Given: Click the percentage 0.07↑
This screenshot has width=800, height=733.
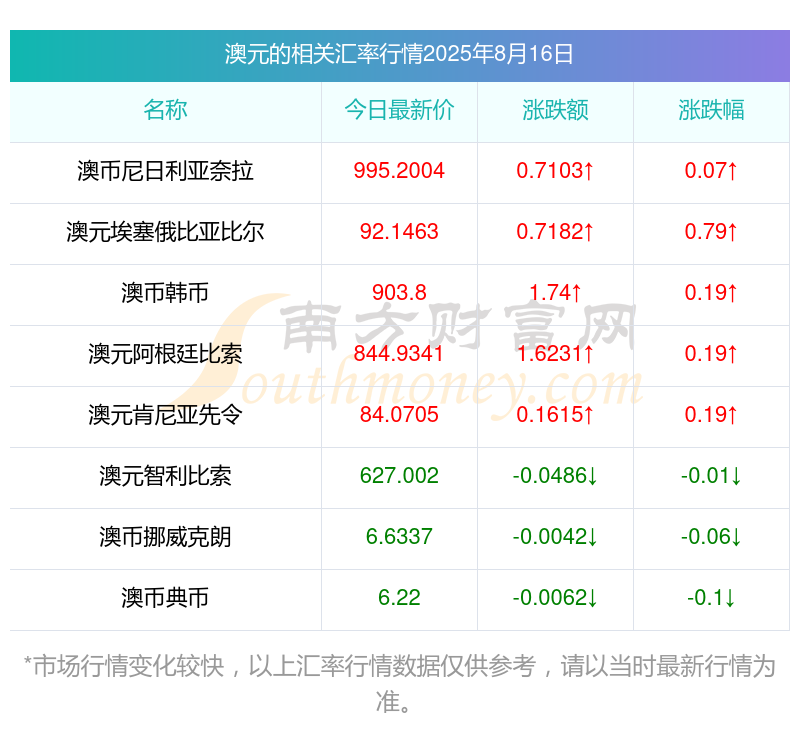Looking at the screenshot, I should pyautogui.click(x=711, y=171).
